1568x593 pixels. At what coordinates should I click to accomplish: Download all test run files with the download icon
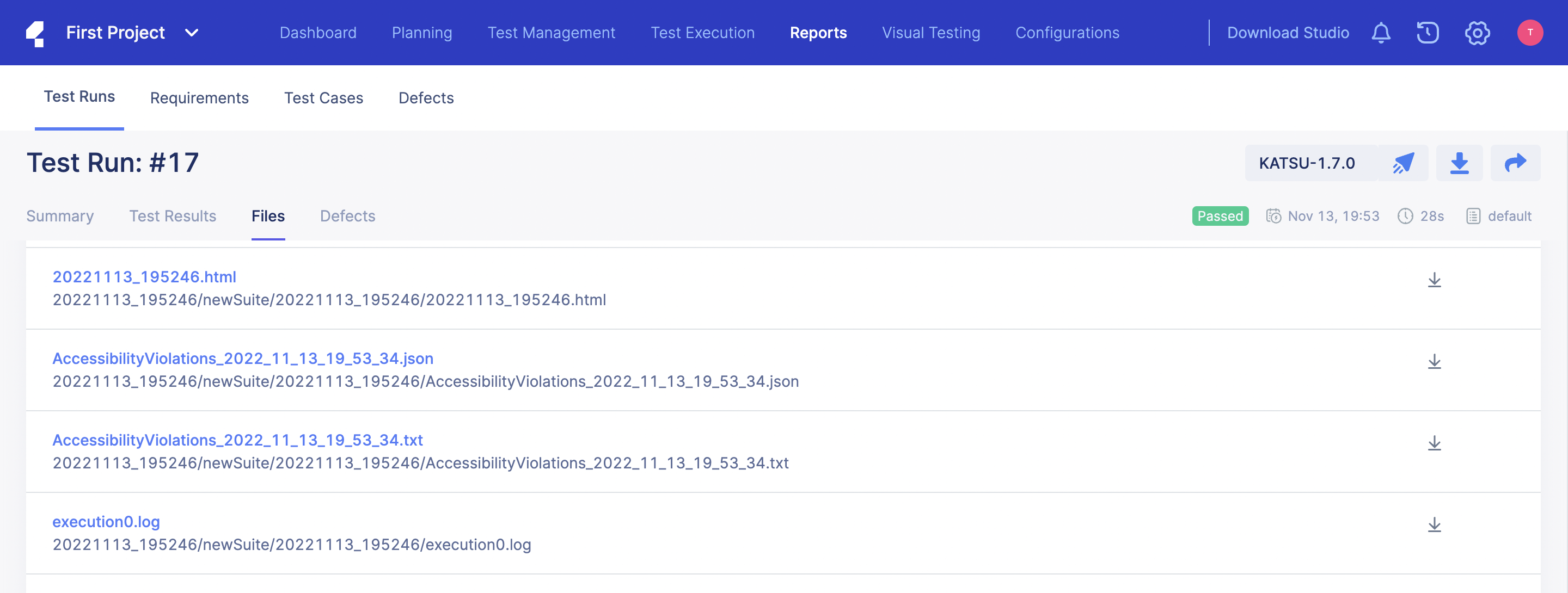point(1459,163)
